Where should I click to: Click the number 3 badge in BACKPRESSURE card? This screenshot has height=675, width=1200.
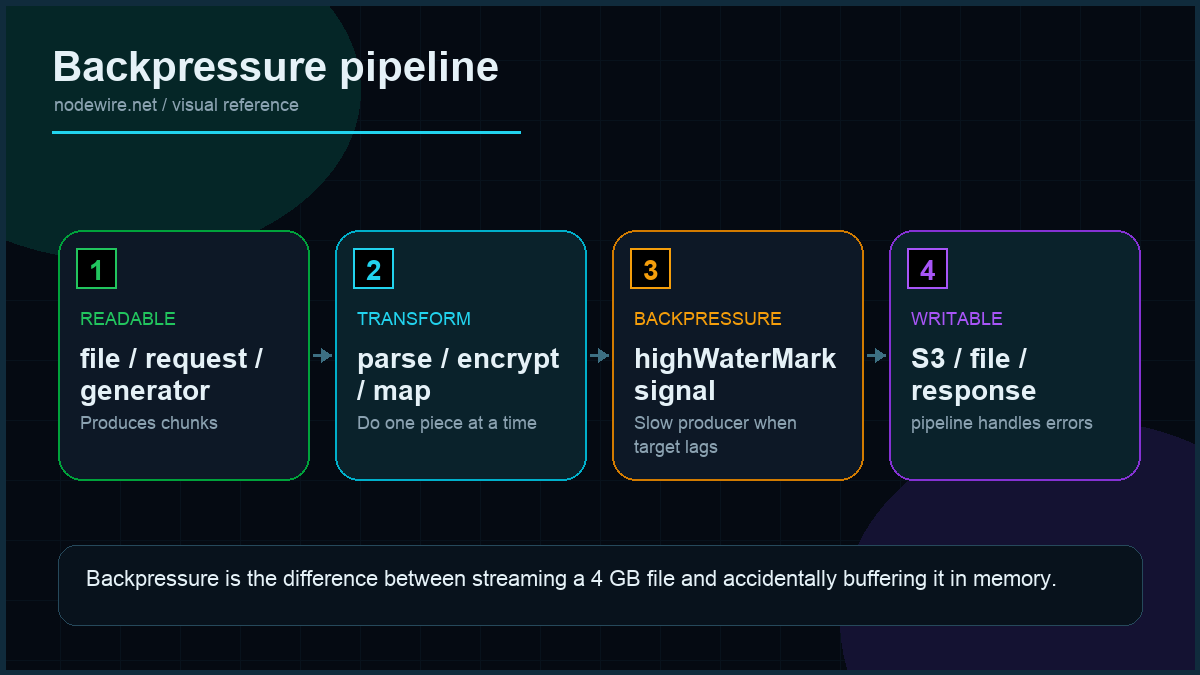[x=650, y=269]
